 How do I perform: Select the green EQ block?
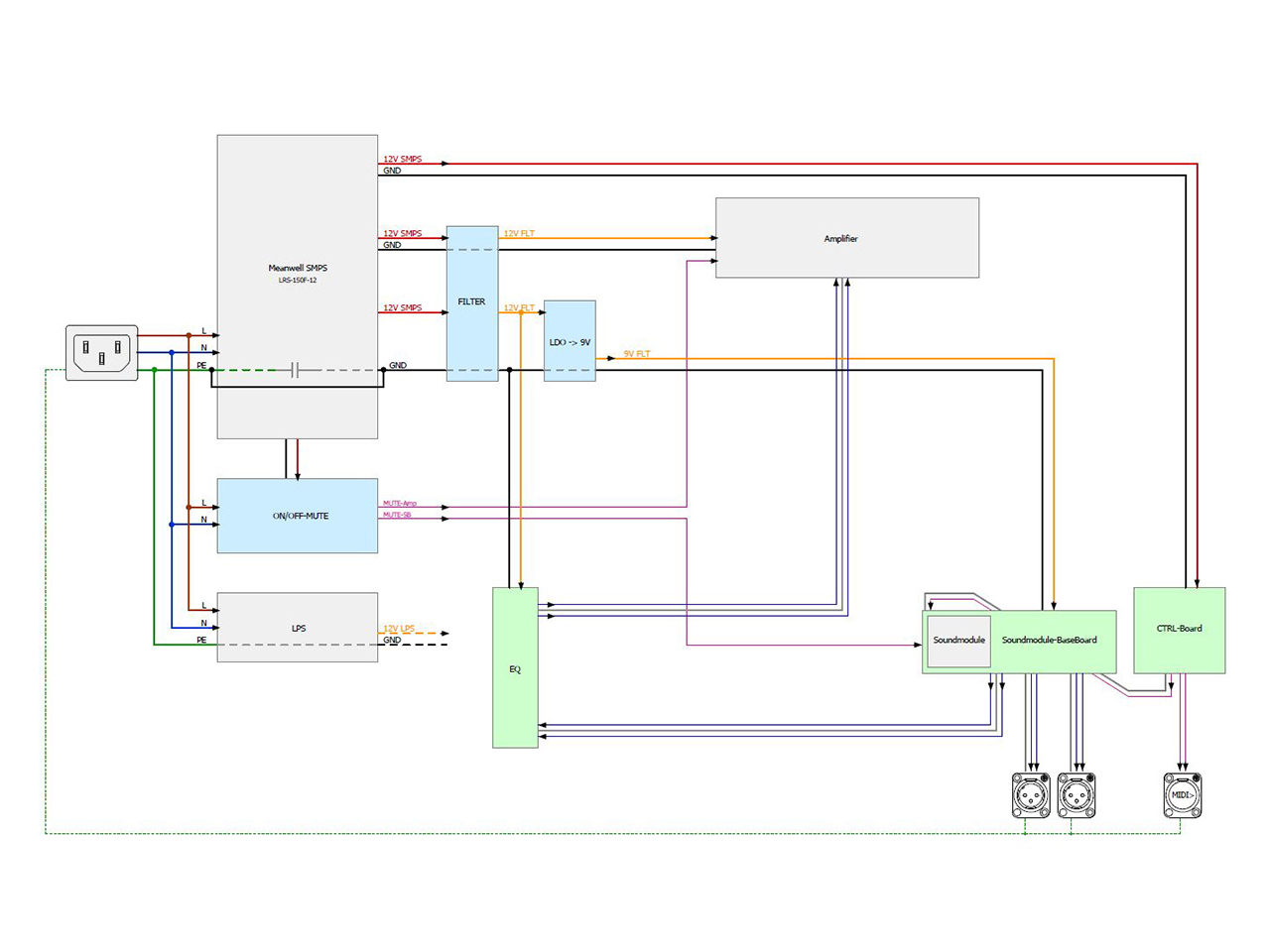[515, 667]
